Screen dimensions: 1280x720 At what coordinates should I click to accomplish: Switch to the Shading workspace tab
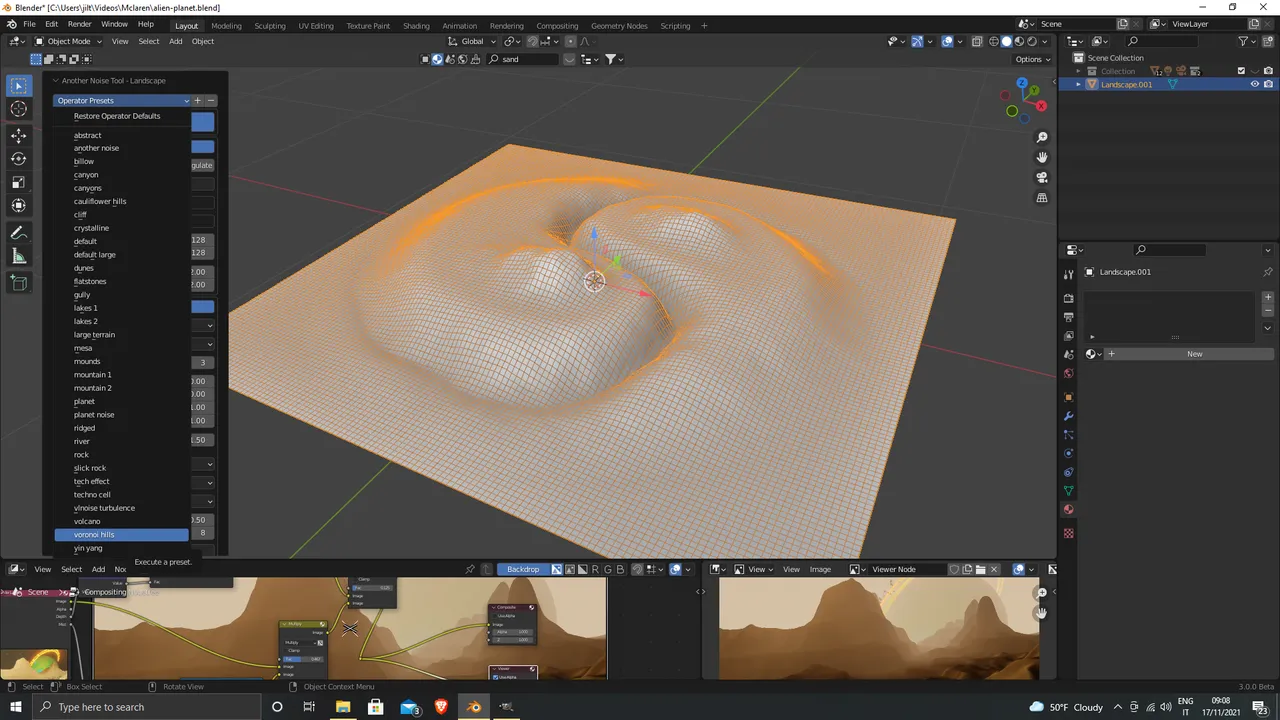coord(416,25)
